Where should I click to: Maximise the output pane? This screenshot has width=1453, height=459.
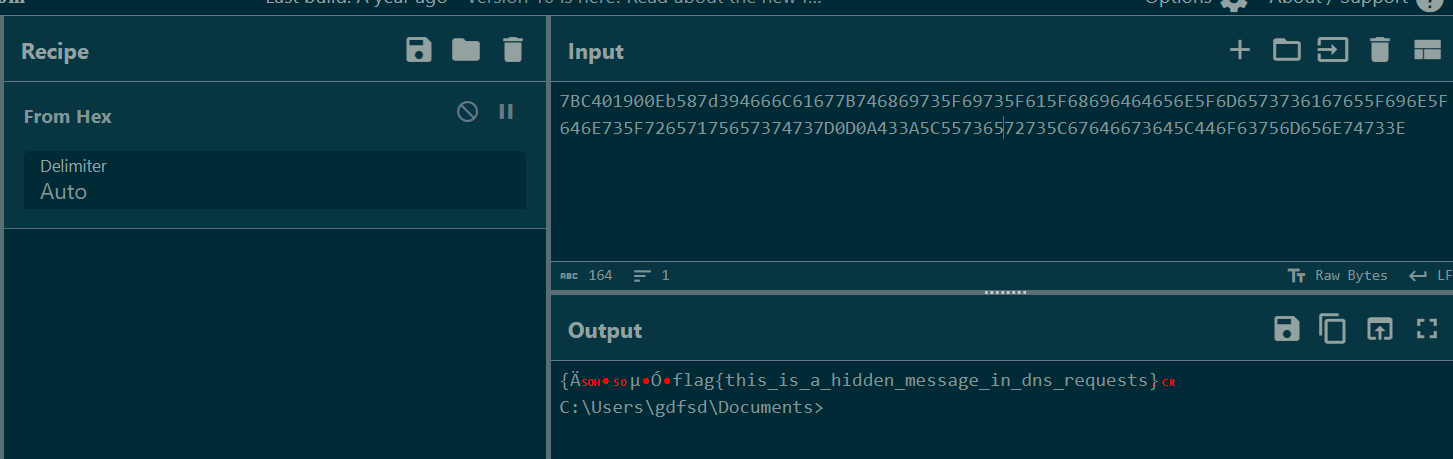1427,329
